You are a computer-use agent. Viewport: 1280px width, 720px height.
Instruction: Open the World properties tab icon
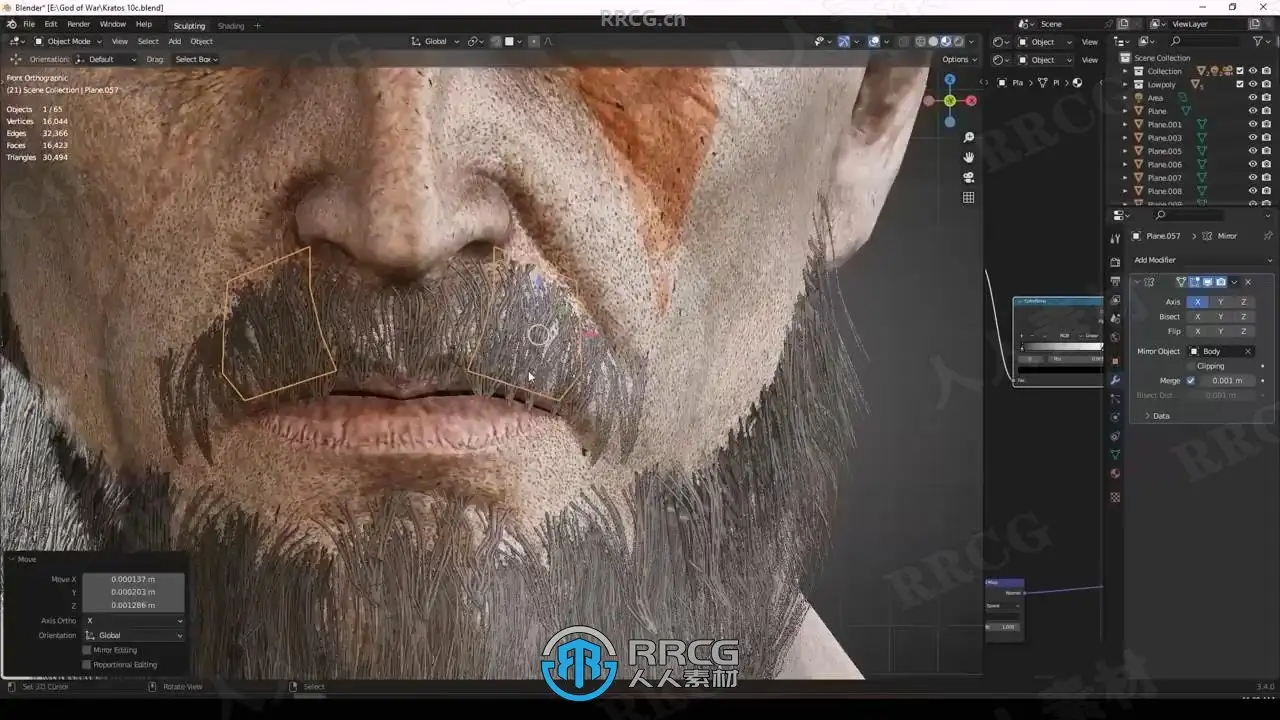point(1116,338)
